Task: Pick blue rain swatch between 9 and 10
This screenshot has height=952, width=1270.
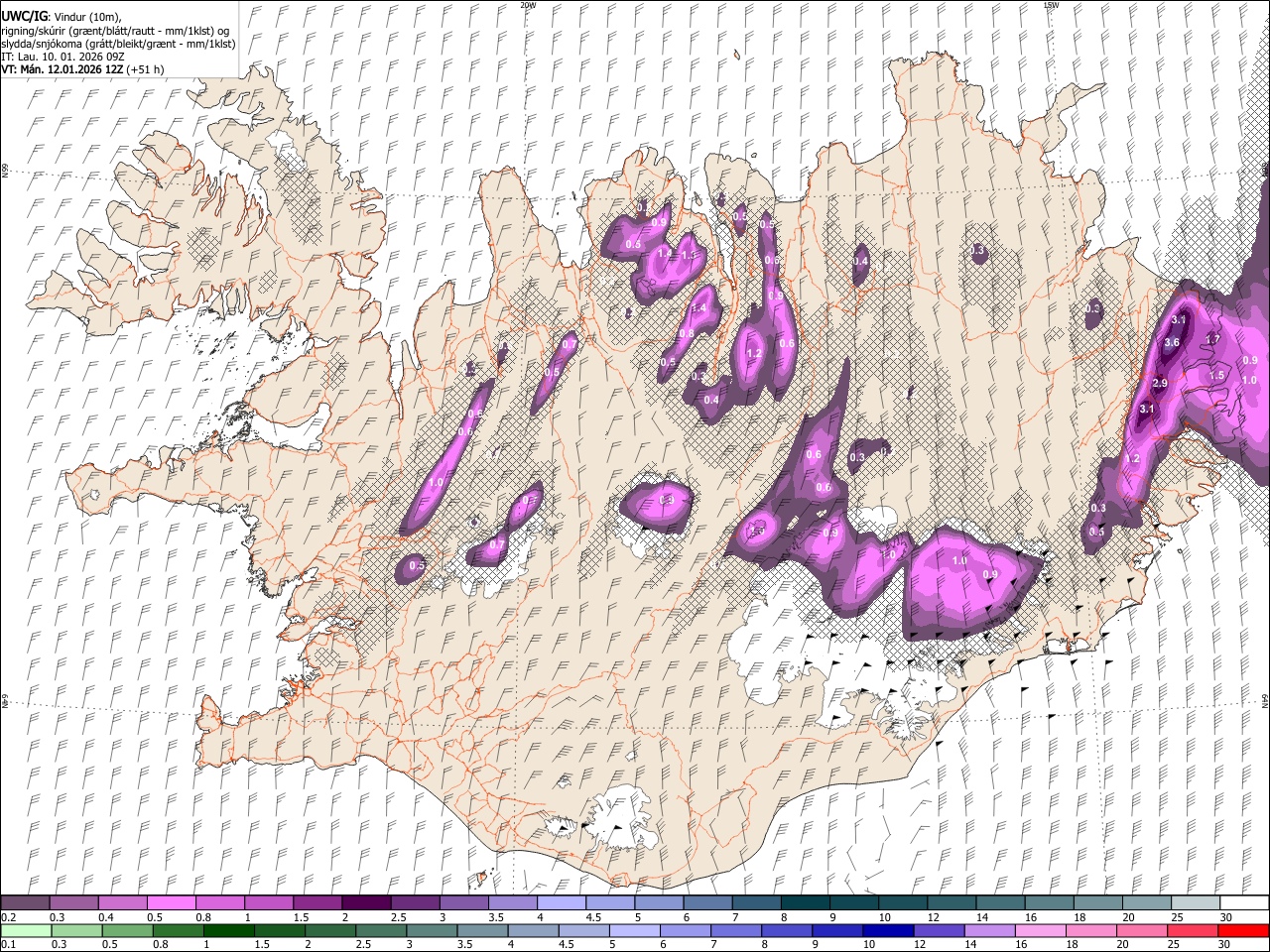Action: coord(837,931)
